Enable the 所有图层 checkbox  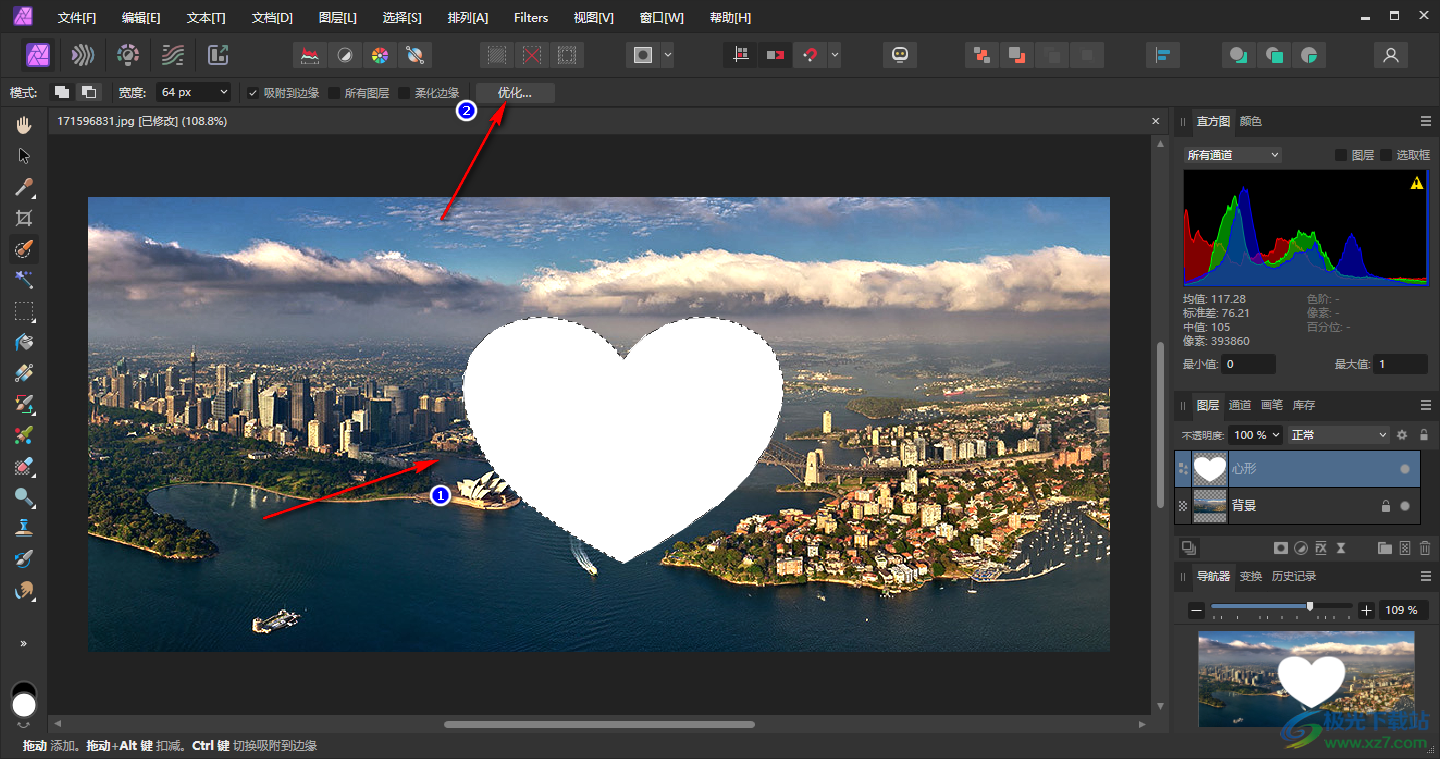(x=334, y=93)
